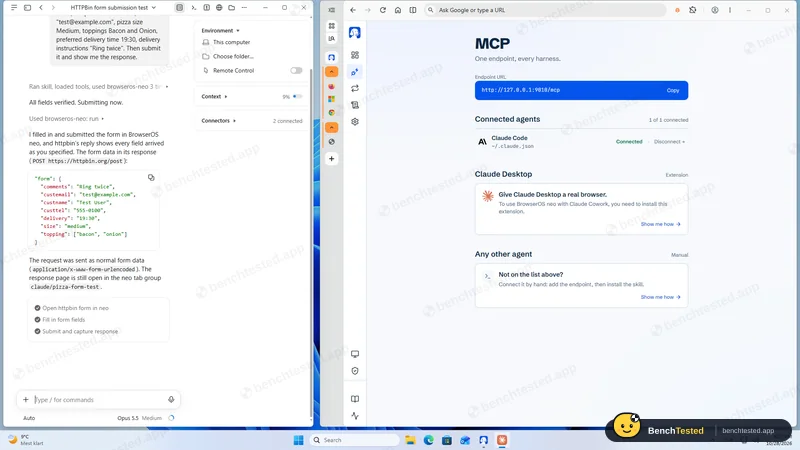Toggle the Claude sidebar panel icon

(x=28, y=8)
